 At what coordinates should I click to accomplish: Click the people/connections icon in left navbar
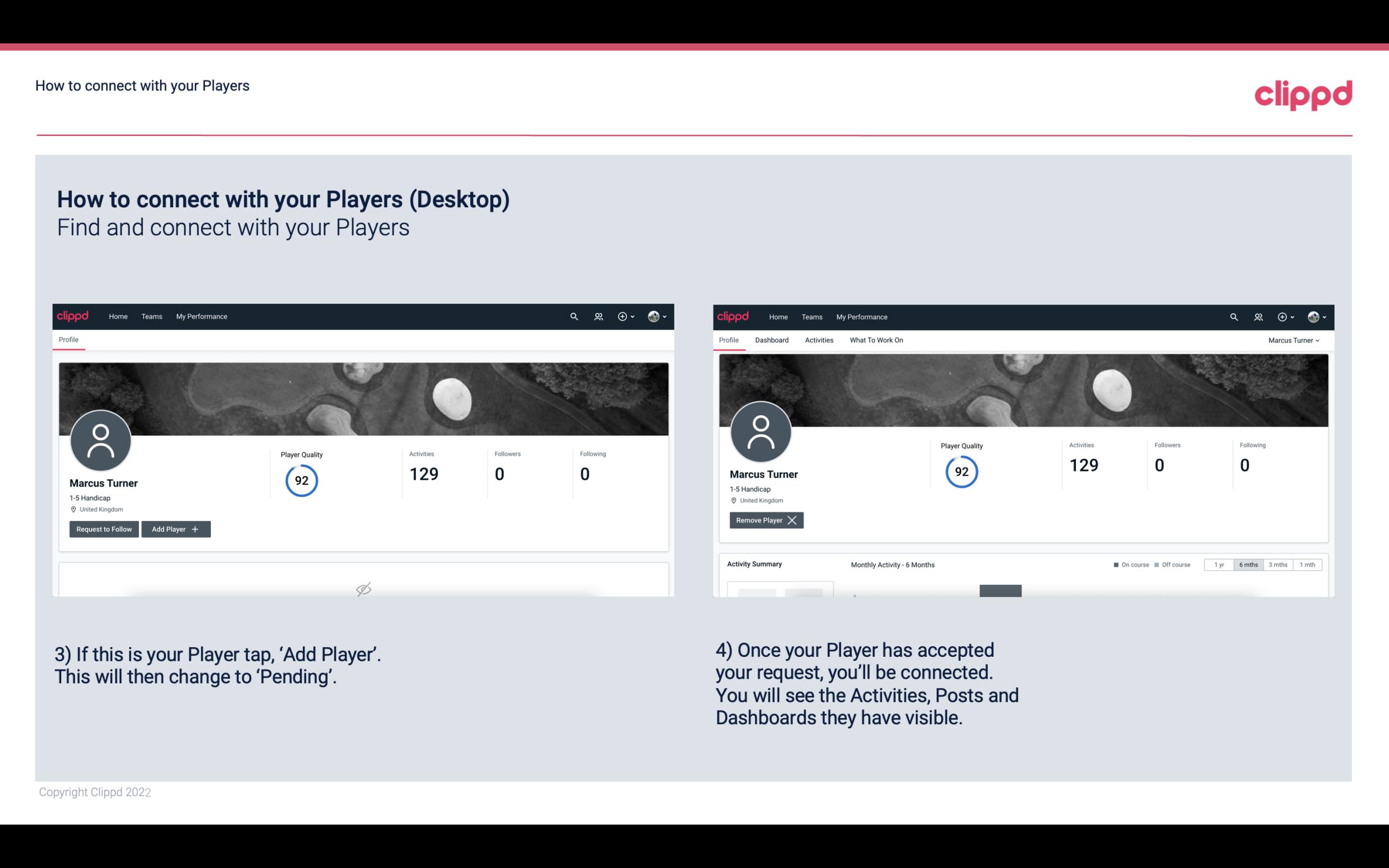point(597,316)
